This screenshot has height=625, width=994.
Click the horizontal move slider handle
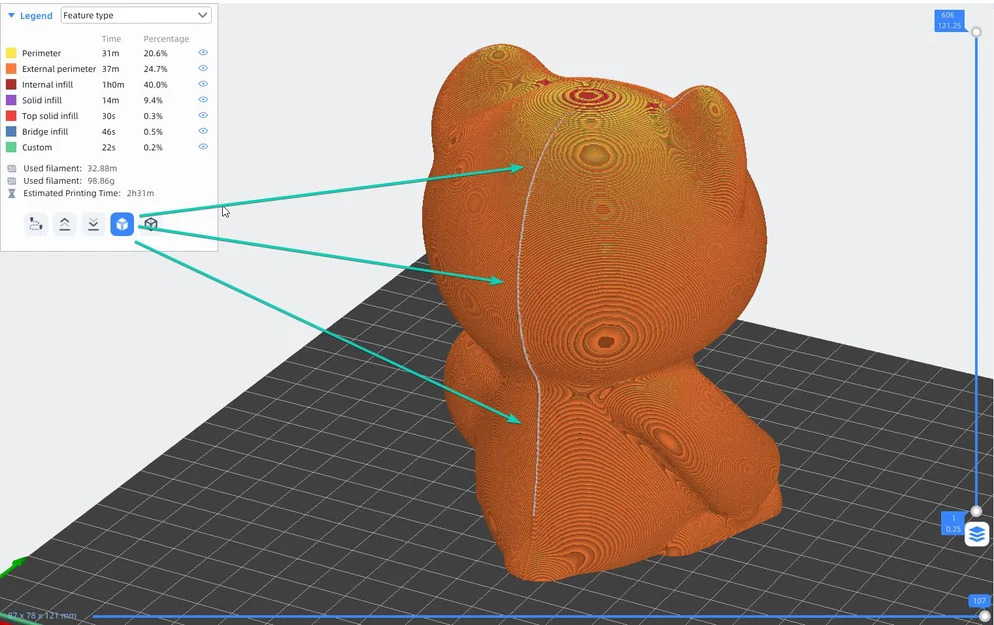(x=984, y=616)
